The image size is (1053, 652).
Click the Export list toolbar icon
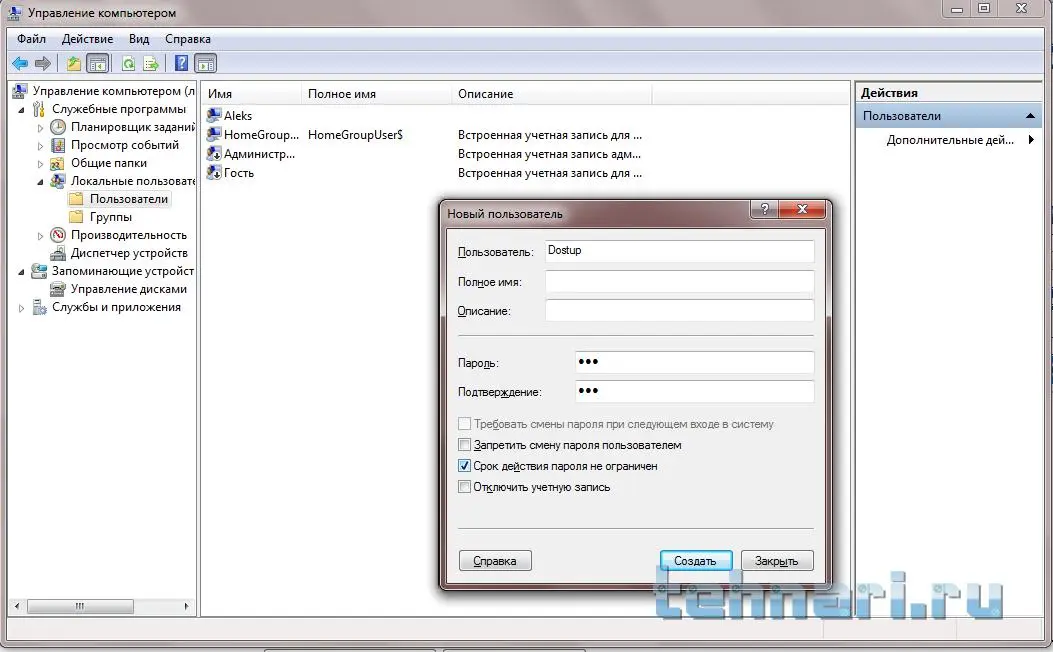tap(151, 64)
